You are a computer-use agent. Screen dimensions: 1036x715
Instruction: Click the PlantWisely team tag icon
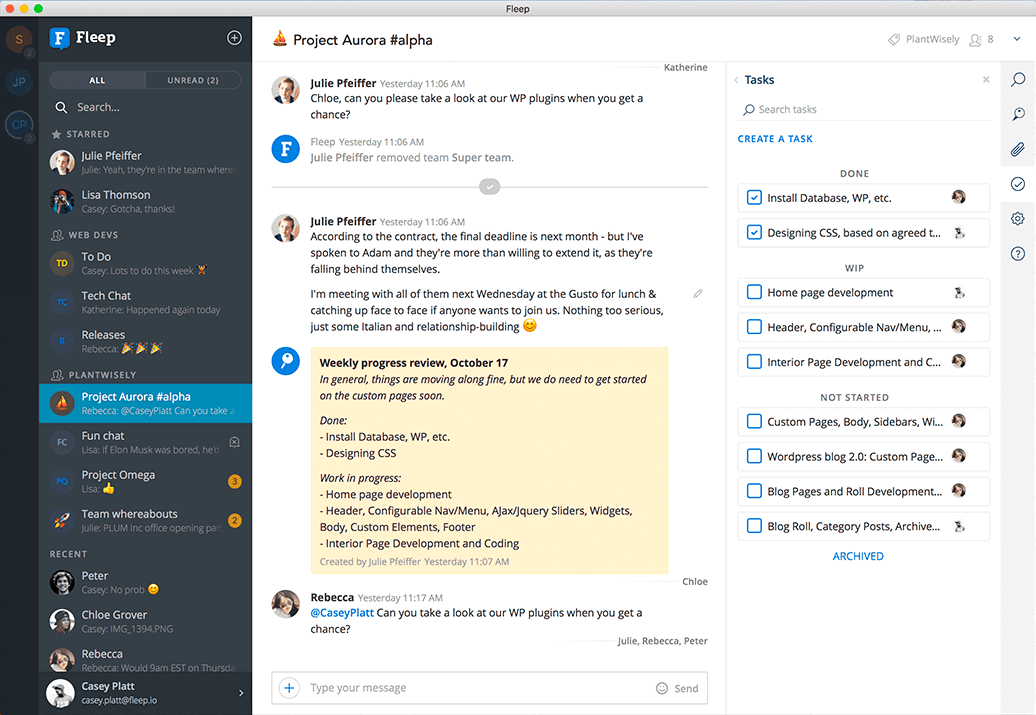pyautogui.click(x=894, y=40)
